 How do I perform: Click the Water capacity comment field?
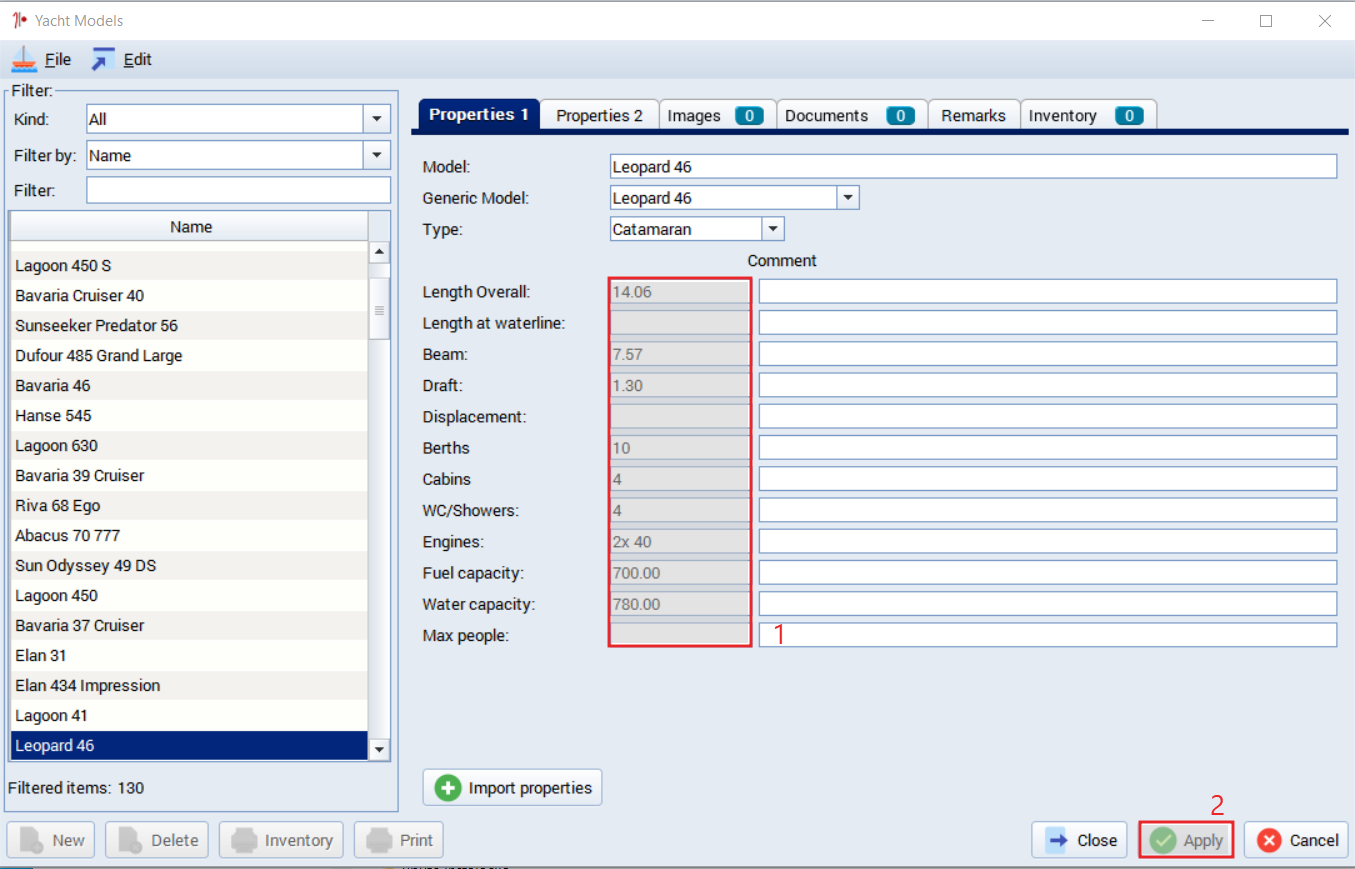tap(1048, 603)
